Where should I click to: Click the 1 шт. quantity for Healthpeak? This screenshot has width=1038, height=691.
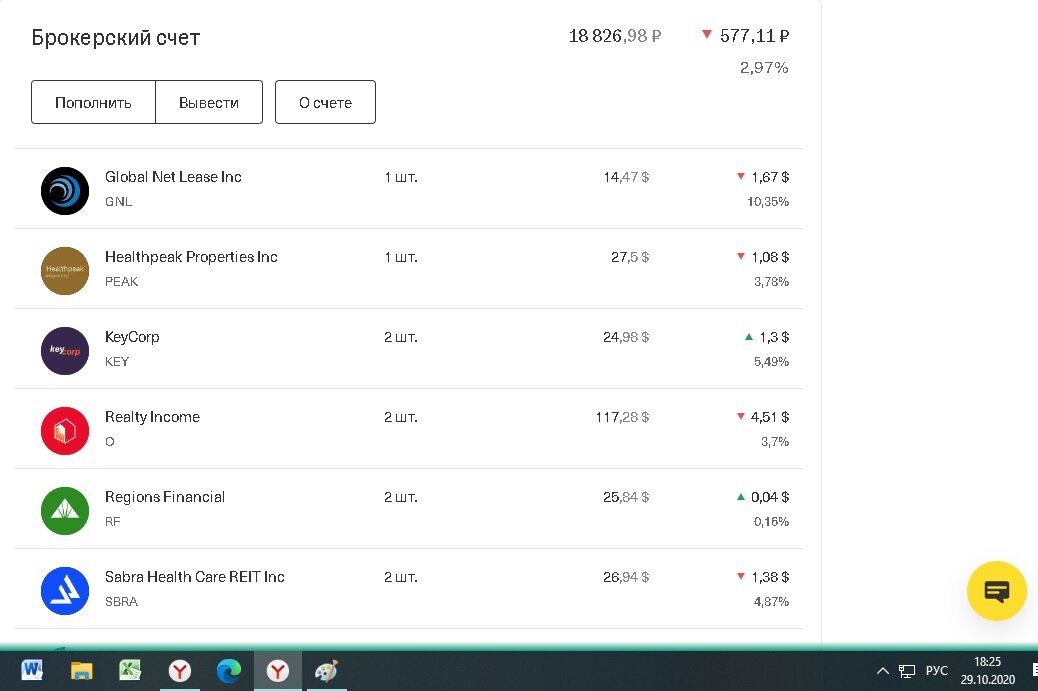pos(401,257)
